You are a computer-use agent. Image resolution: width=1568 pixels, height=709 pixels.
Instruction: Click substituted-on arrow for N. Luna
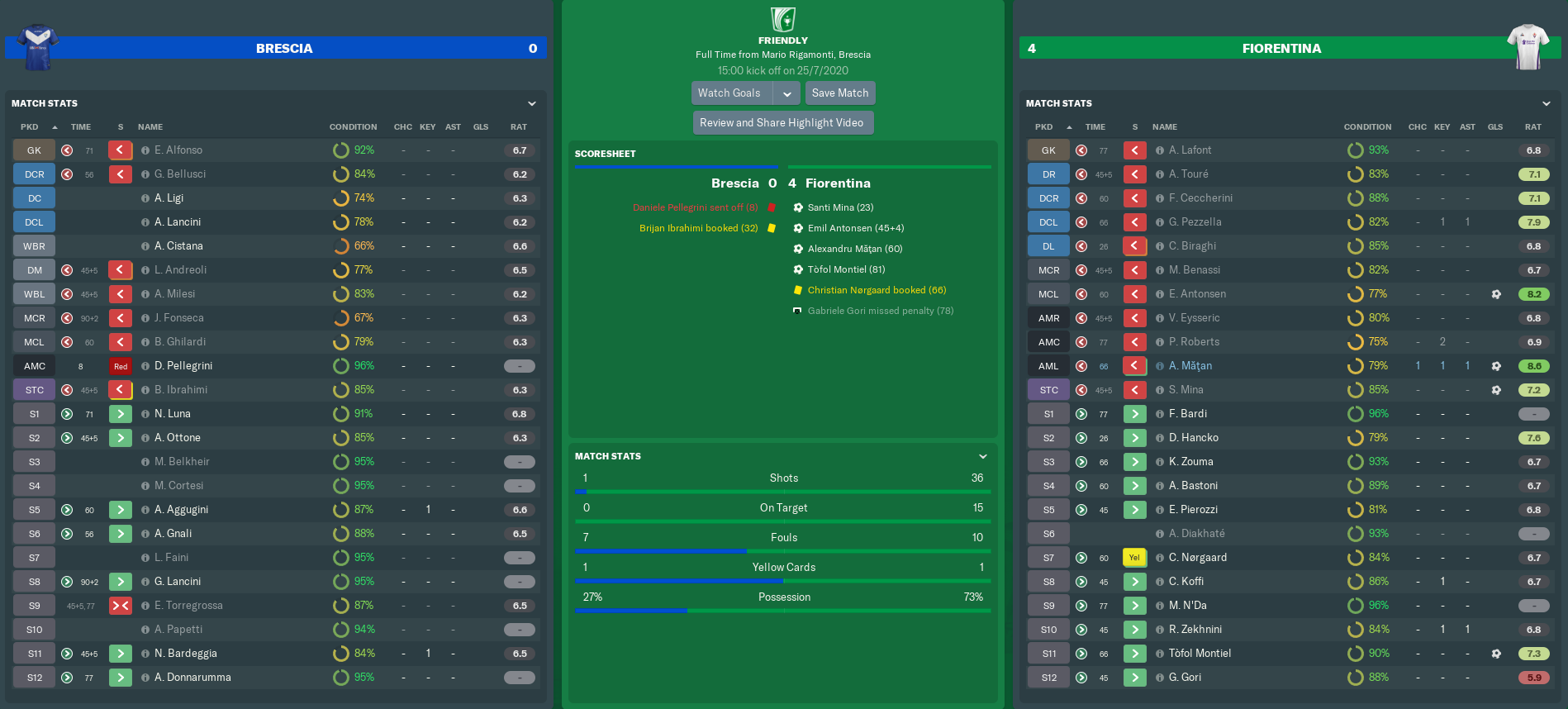tap(121, 414)
